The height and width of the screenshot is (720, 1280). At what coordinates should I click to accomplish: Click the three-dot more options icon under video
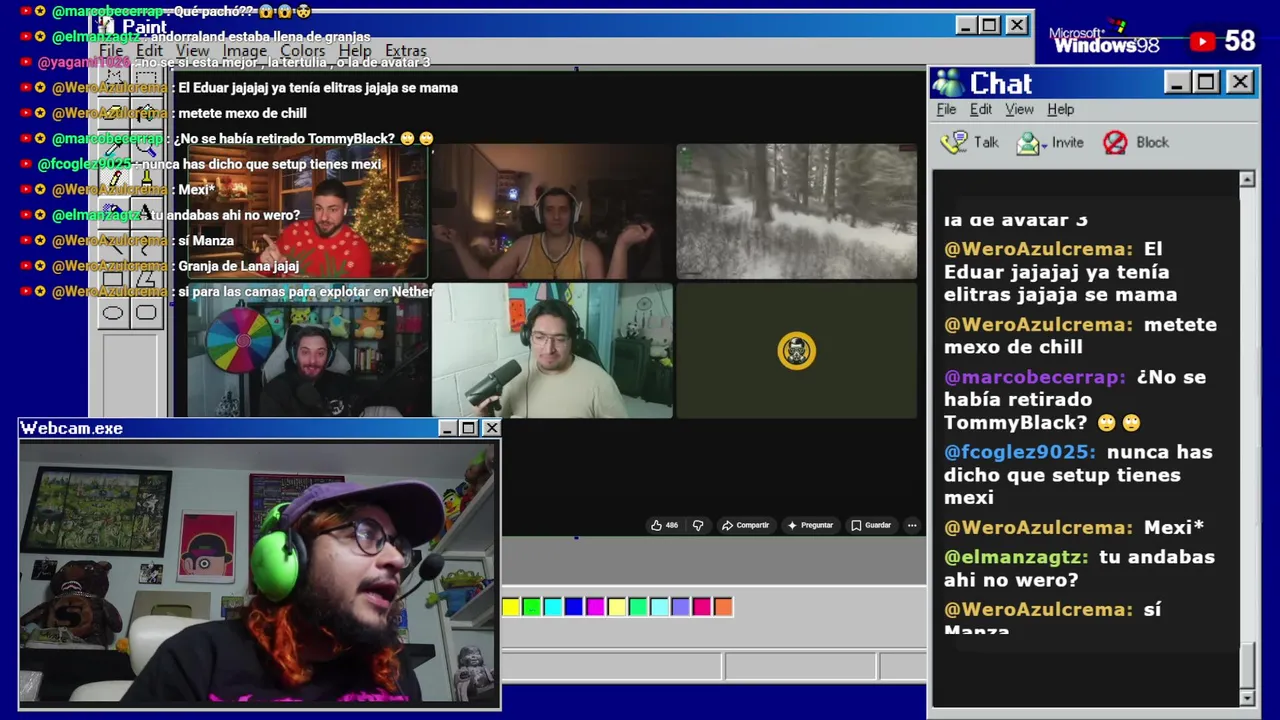912,525
